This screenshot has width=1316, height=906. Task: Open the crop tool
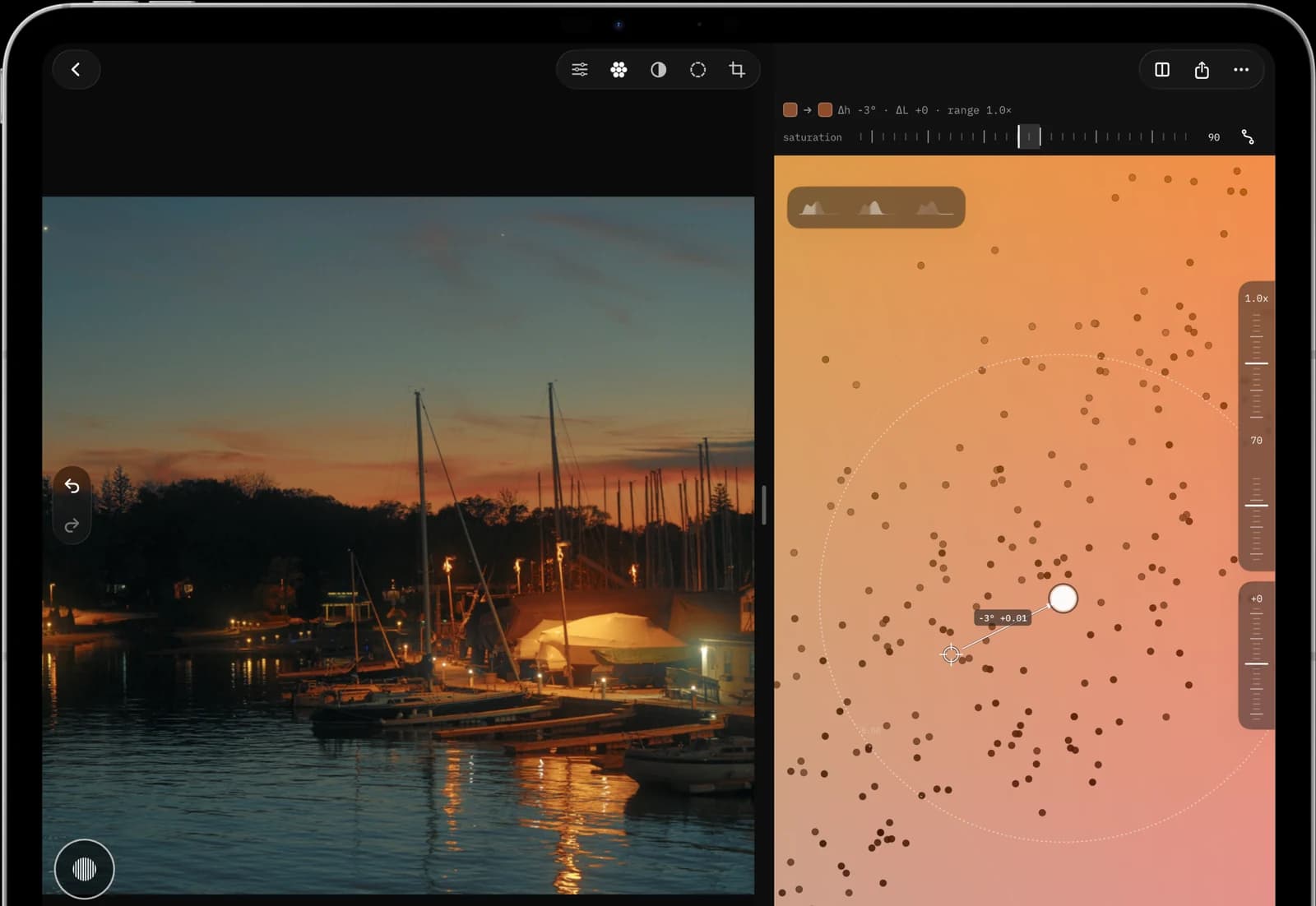(x=737, y=70)
